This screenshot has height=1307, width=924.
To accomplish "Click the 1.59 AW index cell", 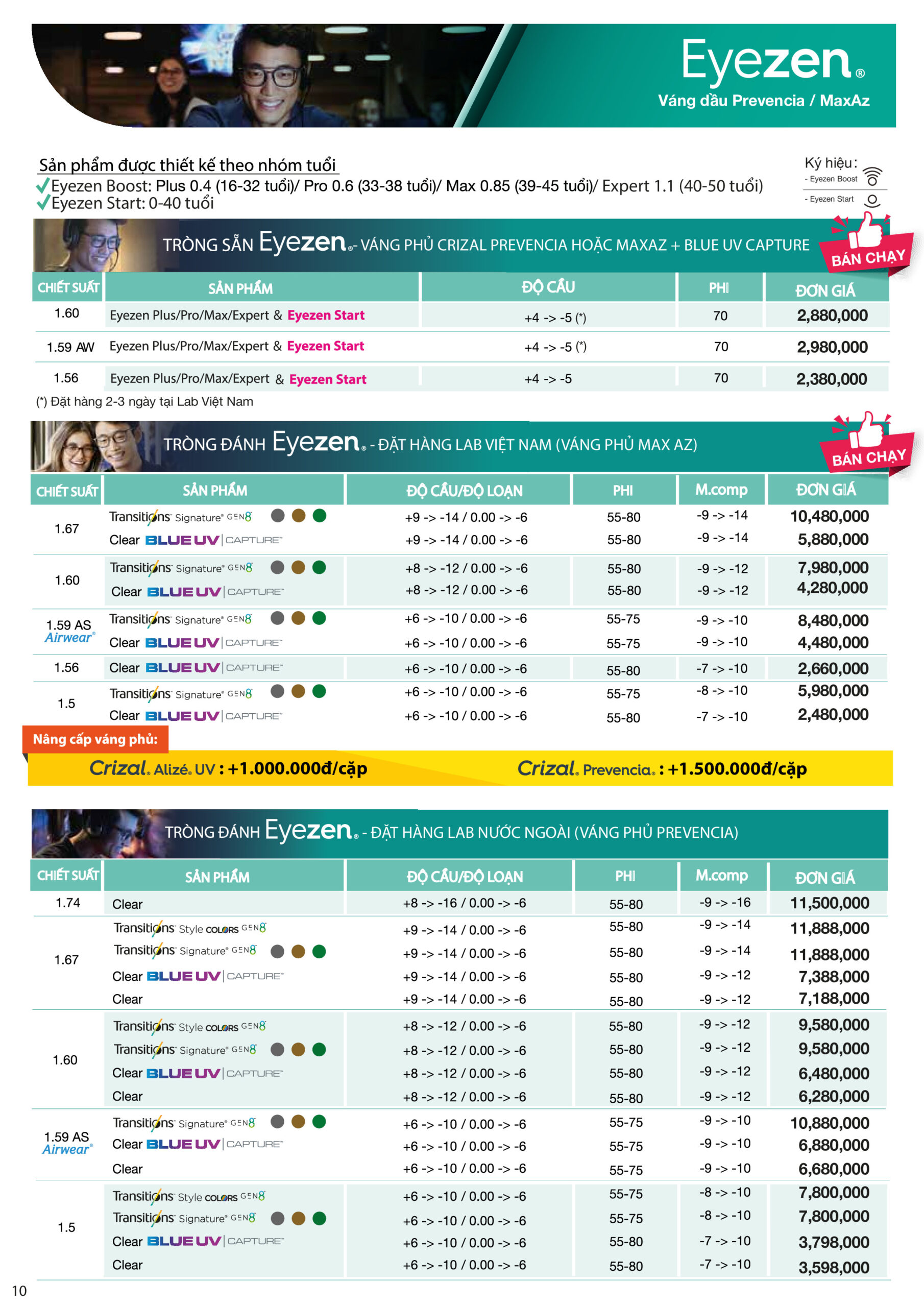I will [x=70, y=347].
